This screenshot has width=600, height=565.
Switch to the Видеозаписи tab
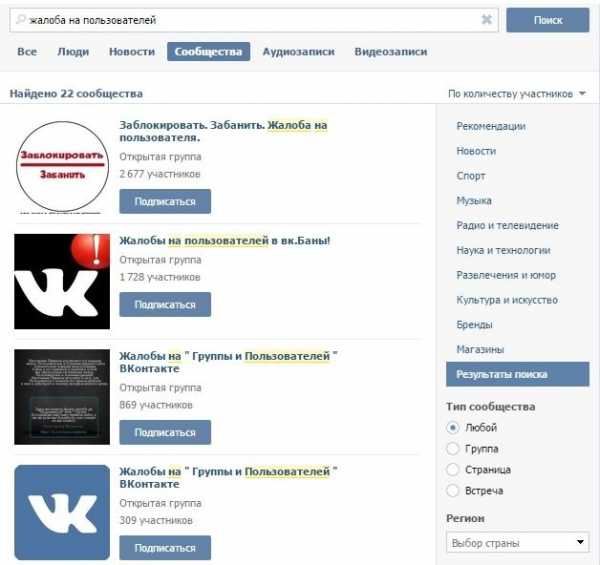[391, 52]
